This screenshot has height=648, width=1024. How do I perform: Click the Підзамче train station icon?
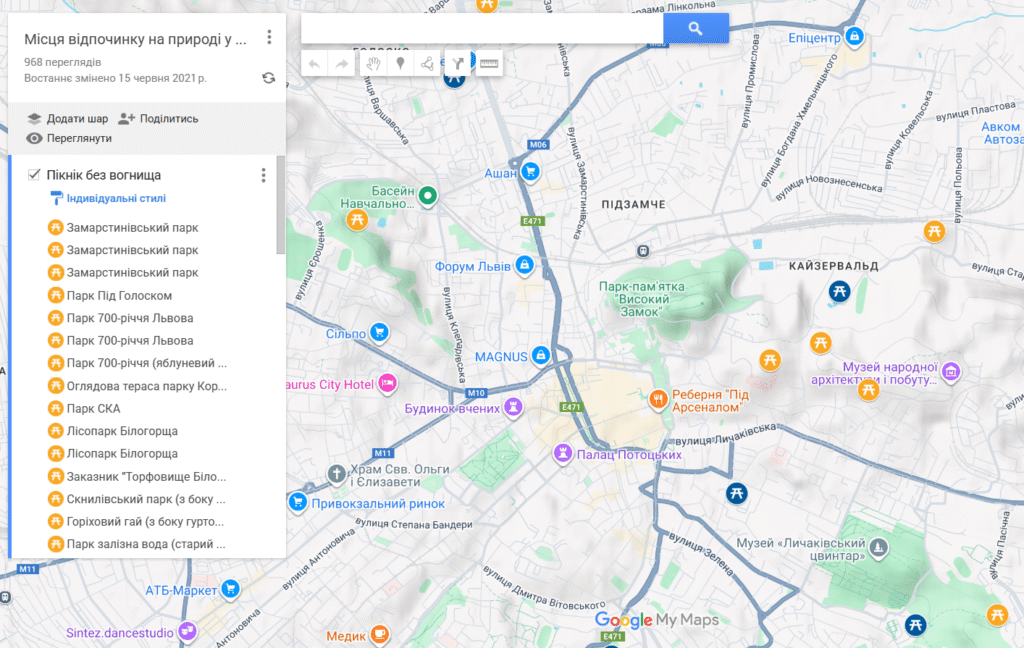tap(643, 251)
